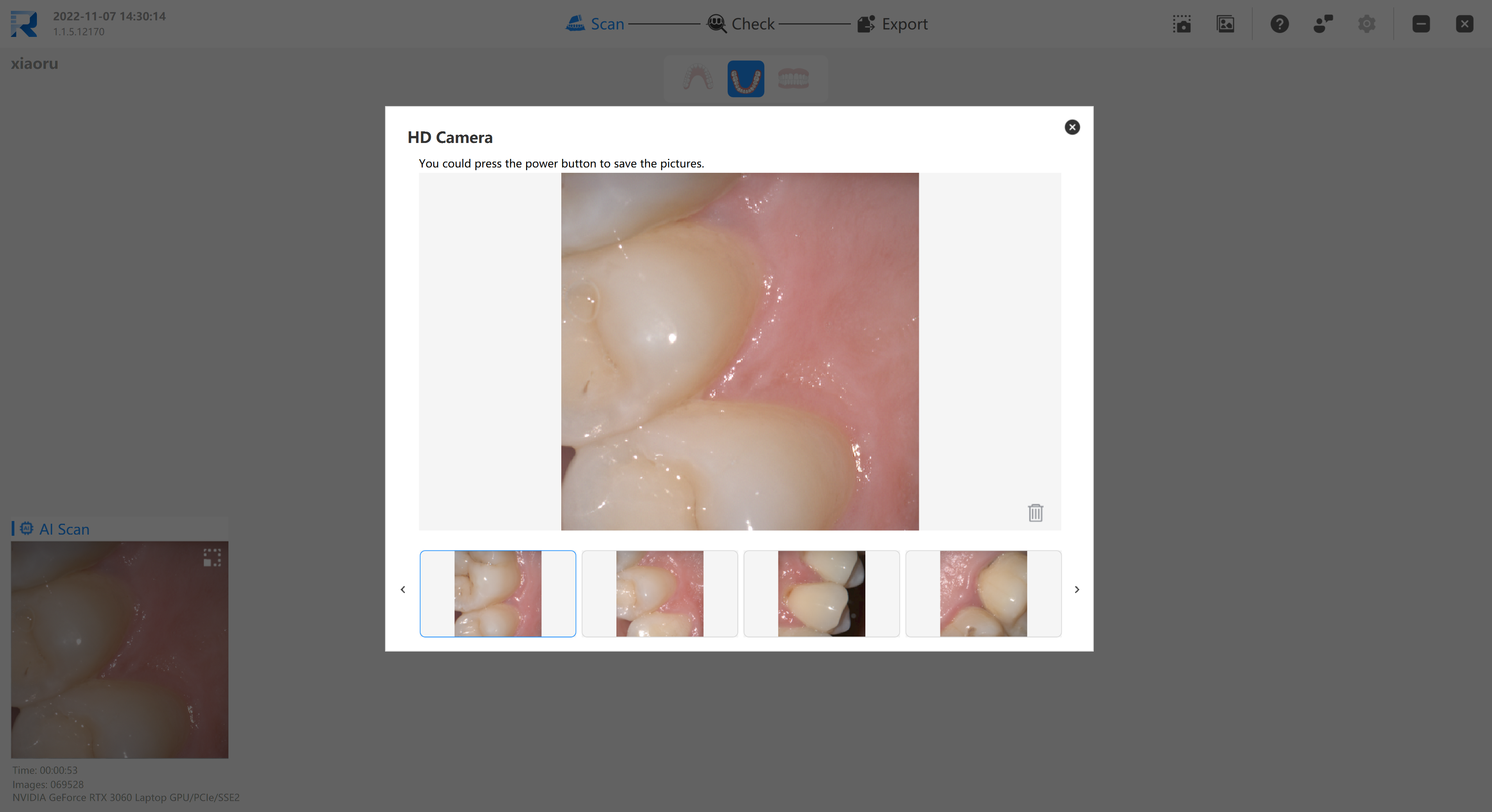Select the third thumbnail with dark gap
1492x812 pixels.
[821, 594]
